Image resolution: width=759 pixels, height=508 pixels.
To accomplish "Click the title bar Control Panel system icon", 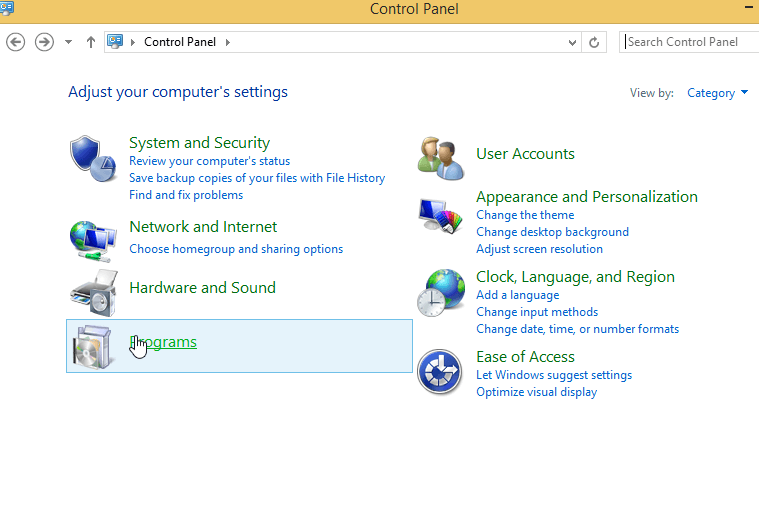I will (7, 8).
